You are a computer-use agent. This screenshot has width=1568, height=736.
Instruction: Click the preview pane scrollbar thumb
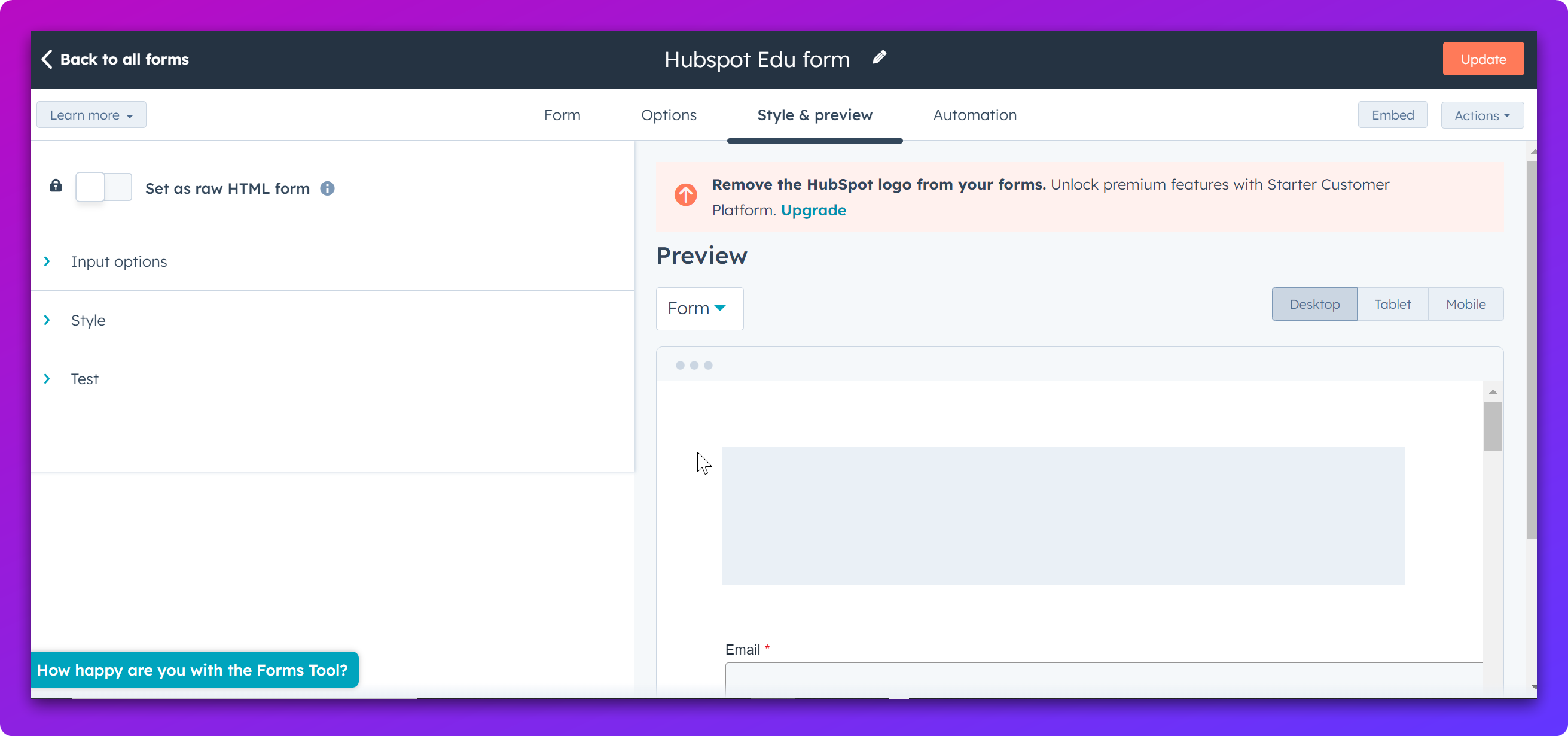tap(1493, 426)
